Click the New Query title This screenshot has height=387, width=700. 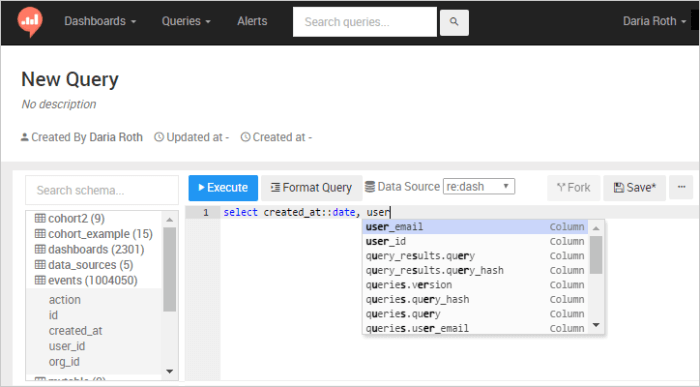point(70,79)
